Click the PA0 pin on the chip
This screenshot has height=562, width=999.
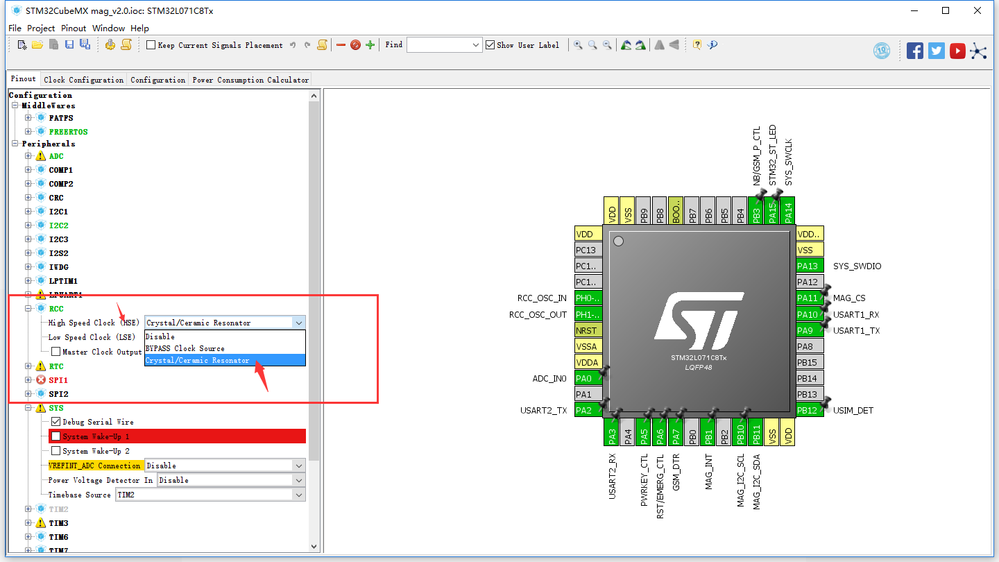point(588,378)
